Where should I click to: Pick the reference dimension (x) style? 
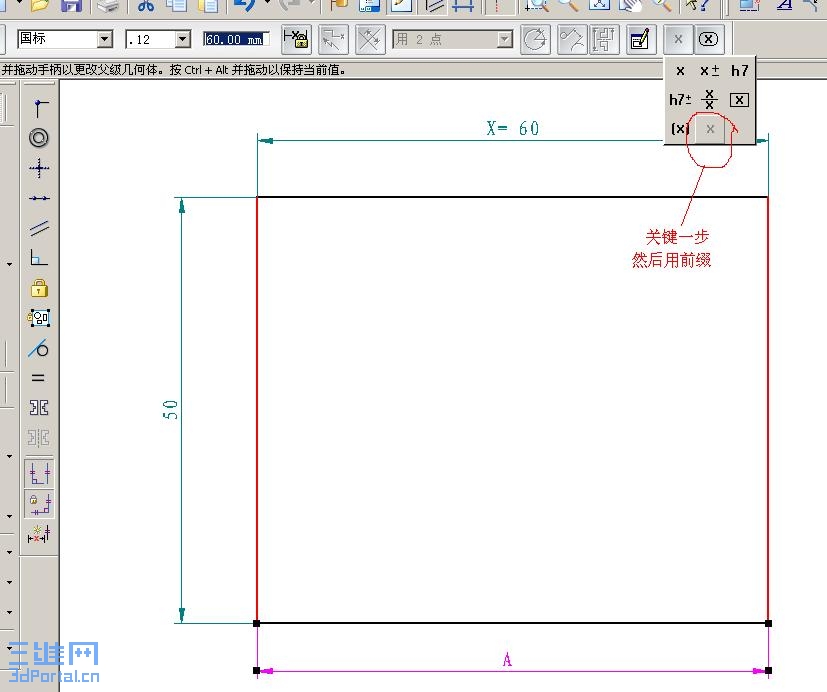[678, 128]
